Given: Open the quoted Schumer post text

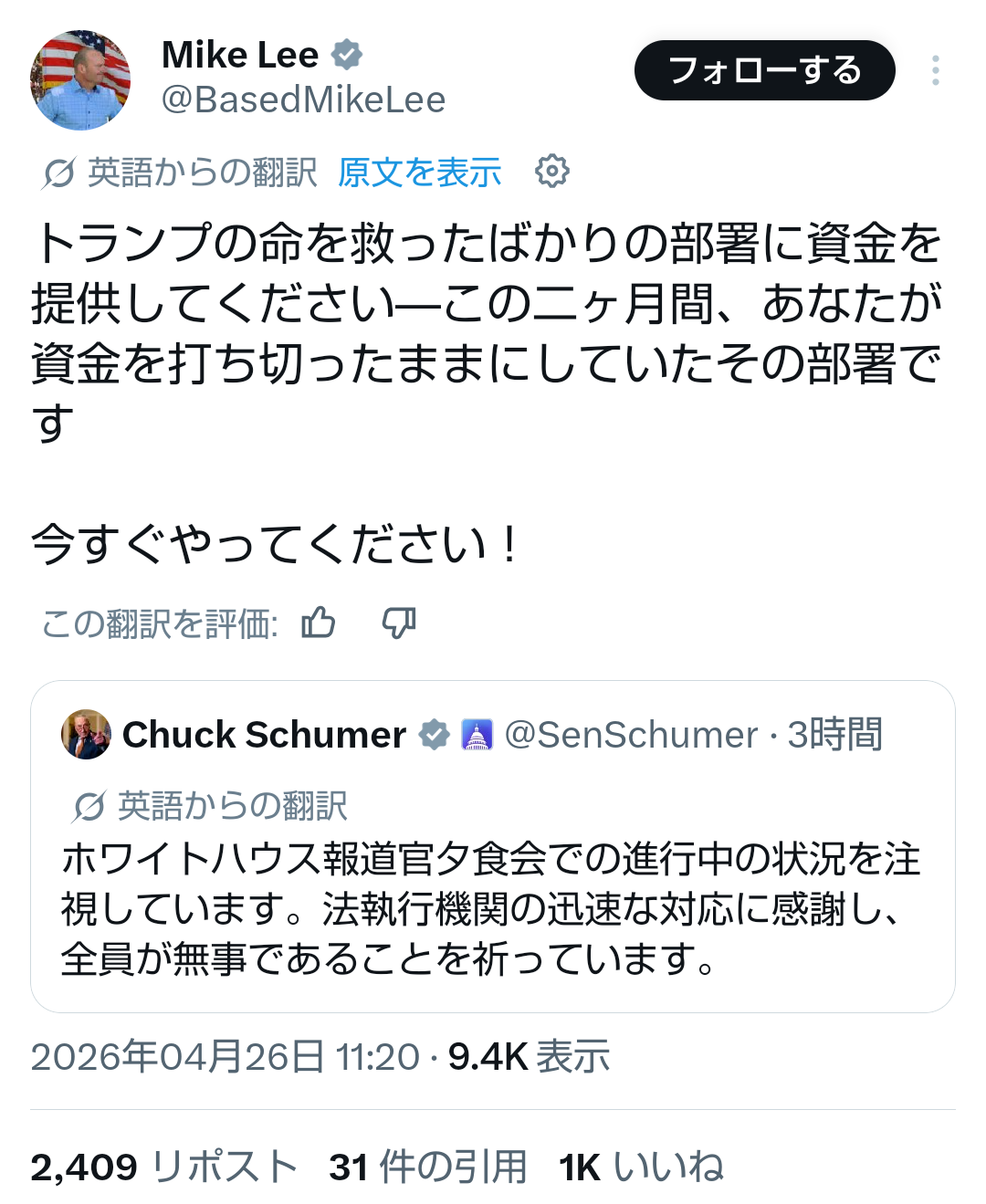Looking at the screenshot, I should pos(491,908).
